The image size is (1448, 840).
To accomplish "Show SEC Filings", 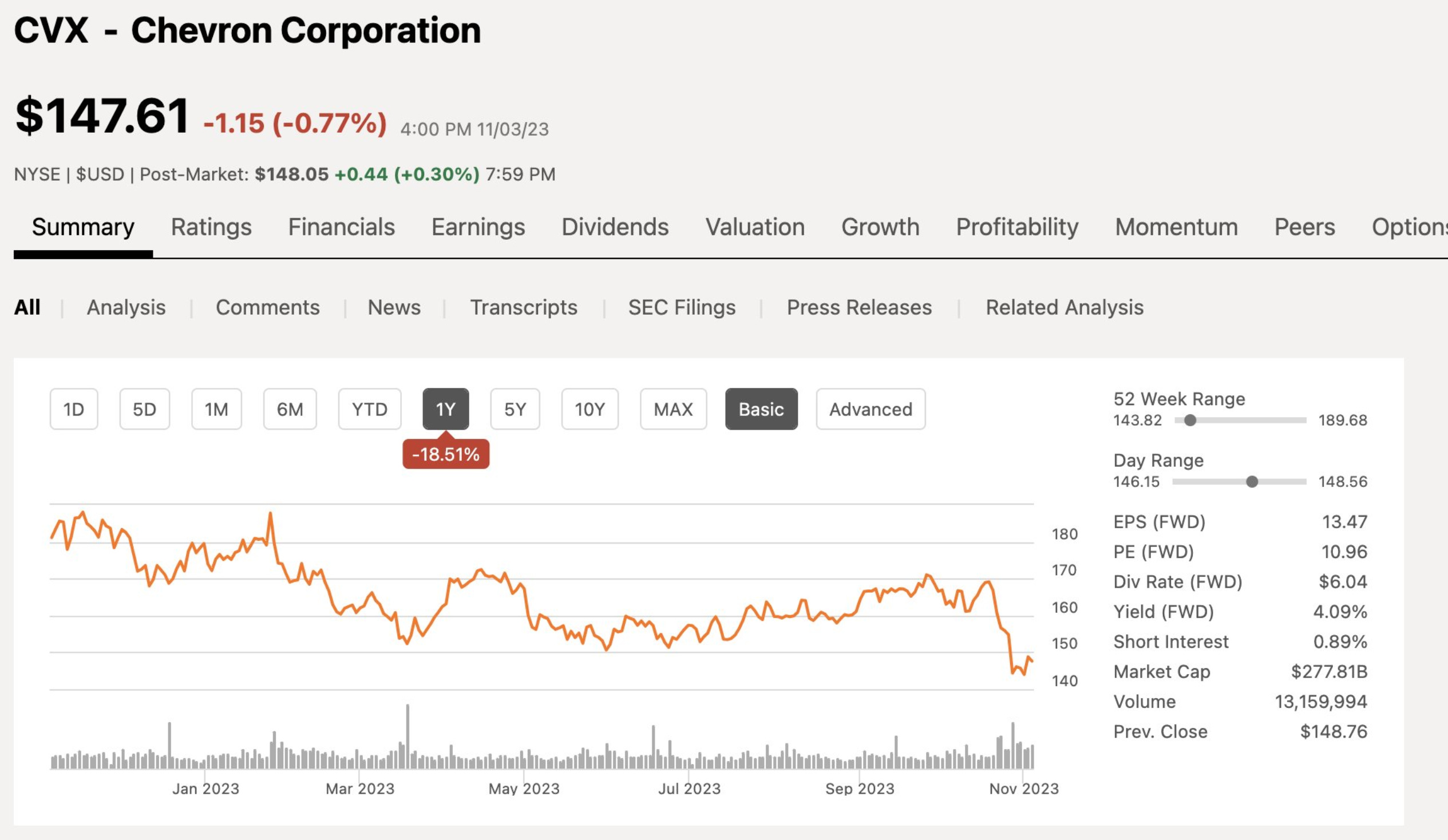I will [x=682, y=307].
